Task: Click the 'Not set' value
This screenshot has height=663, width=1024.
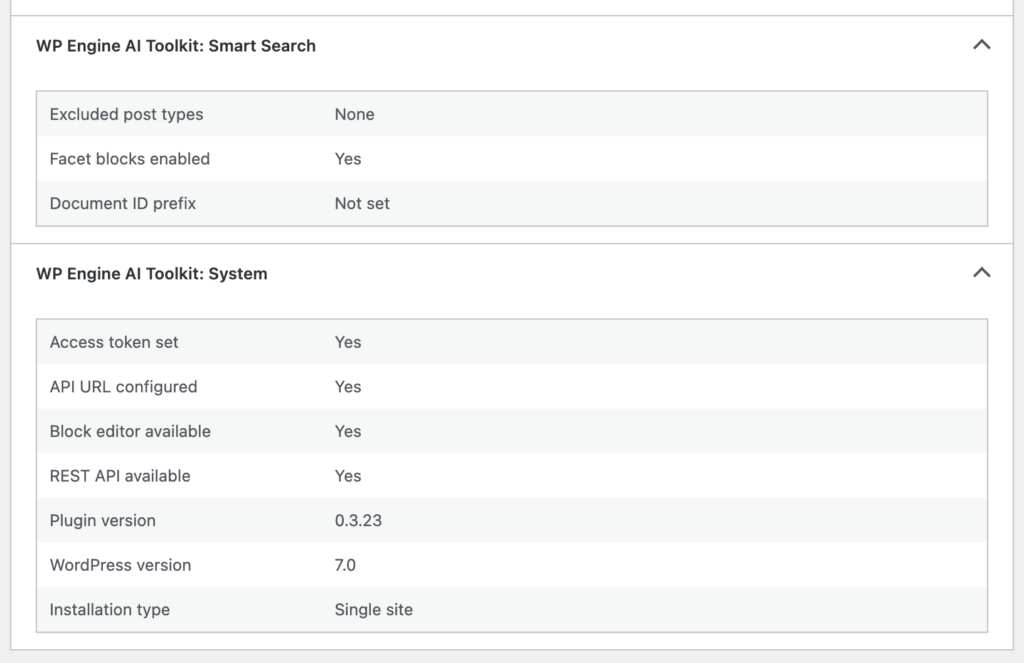Action: 362,203
